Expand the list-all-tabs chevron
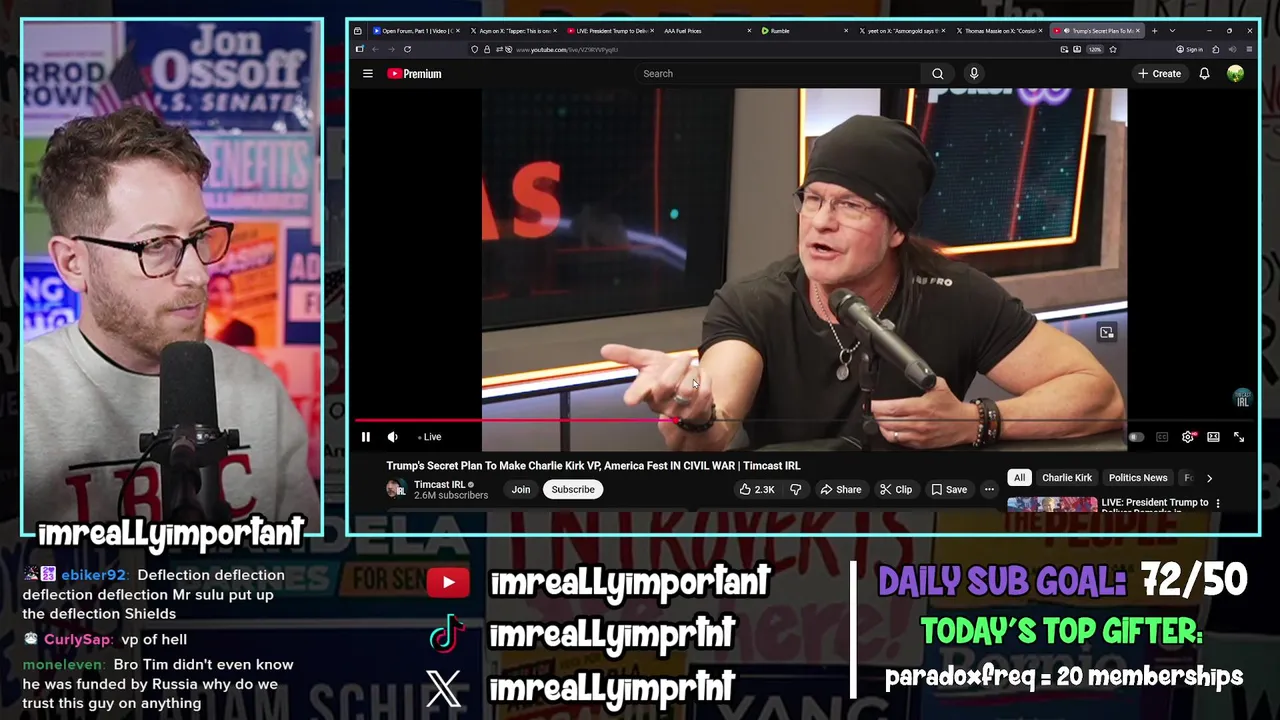Viewport: 1280px width, 720px height. [x=1172, y=31]
